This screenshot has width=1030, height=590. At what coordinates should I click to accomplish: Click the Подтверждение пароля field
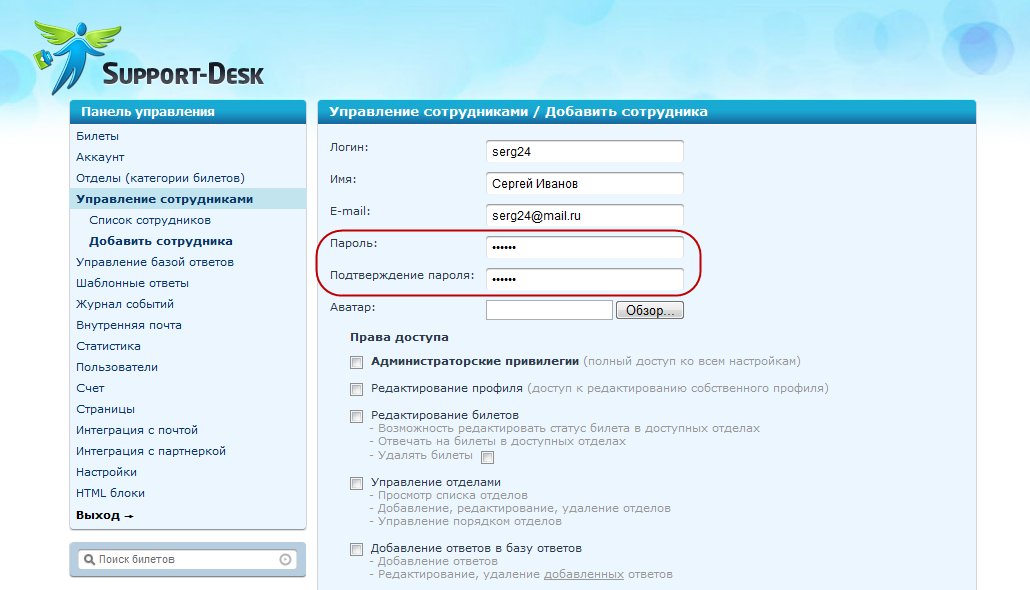tap(584, 279)
